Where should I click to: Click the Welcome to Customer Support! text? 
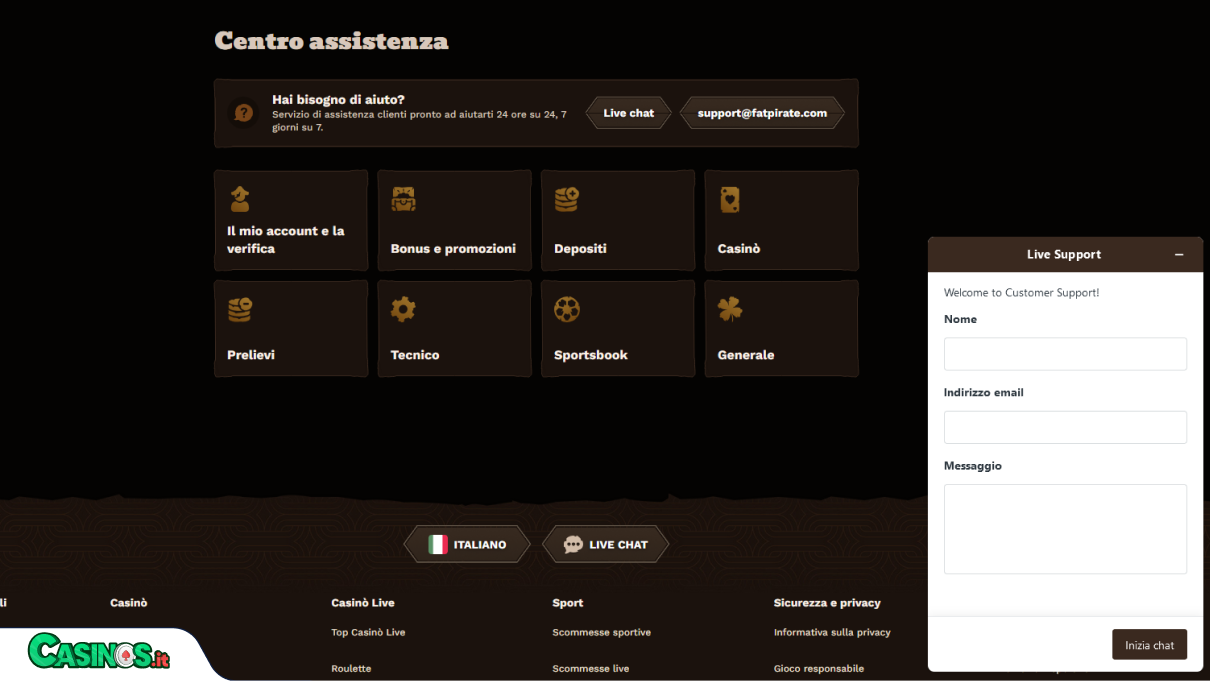point(1021,293)
